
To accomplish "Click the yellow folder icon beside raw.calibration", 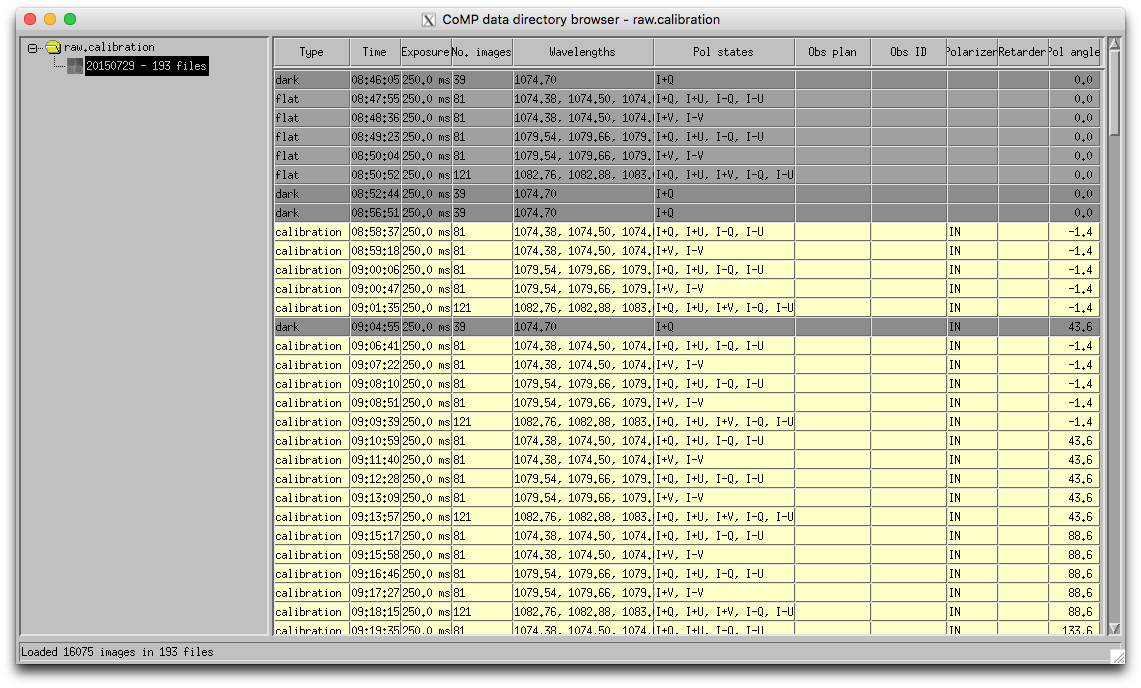I will [53, 46].
